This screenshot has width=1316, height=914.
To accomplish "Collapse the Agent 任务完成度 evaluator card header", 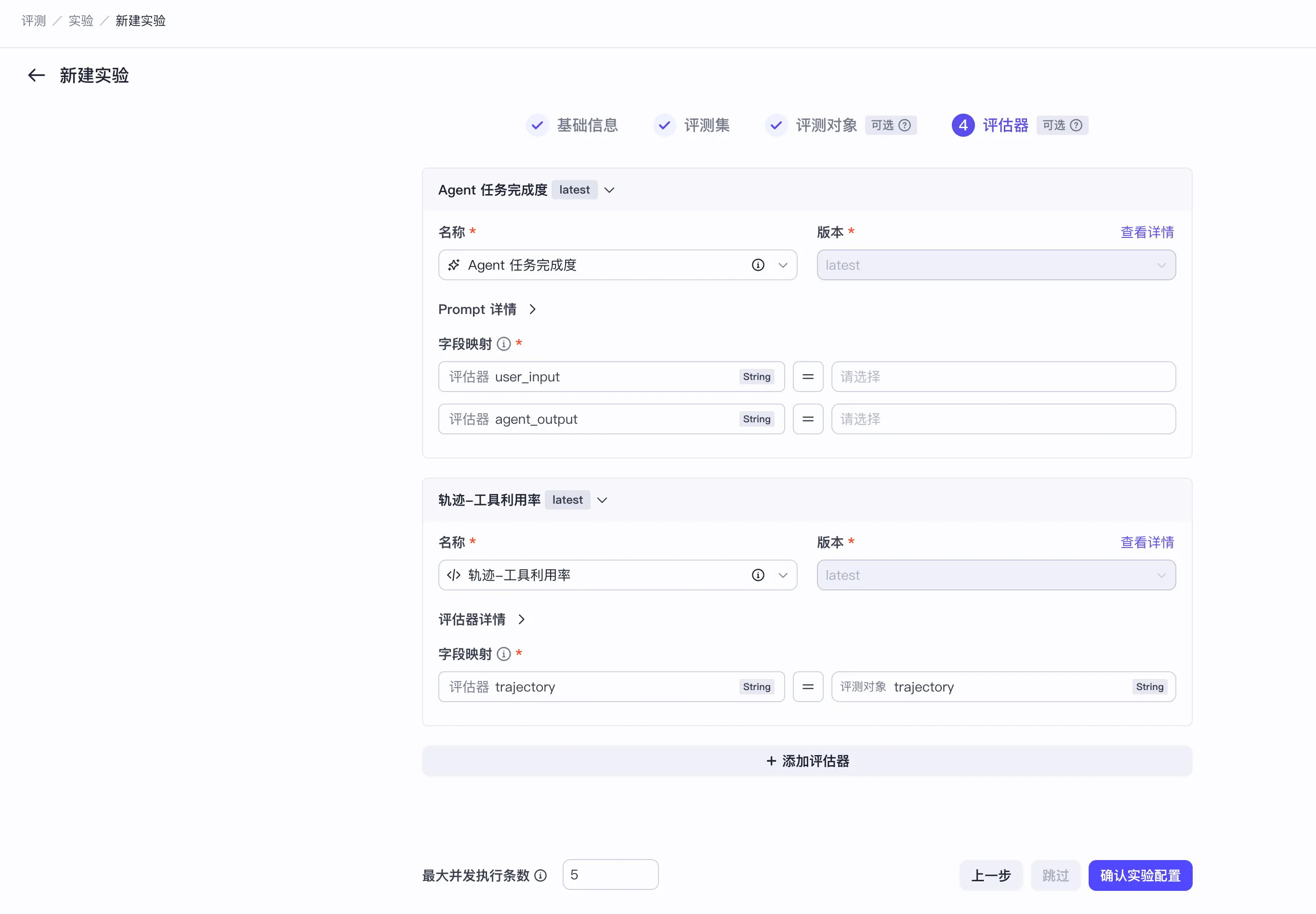I will point(609,190).
